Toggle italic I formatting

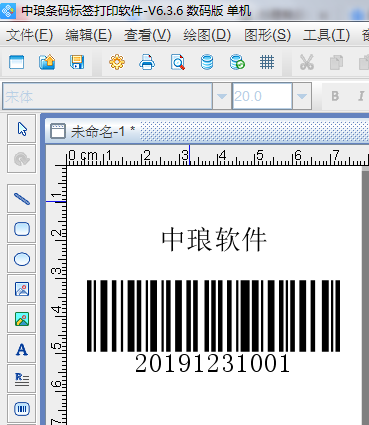coord(361,96)
